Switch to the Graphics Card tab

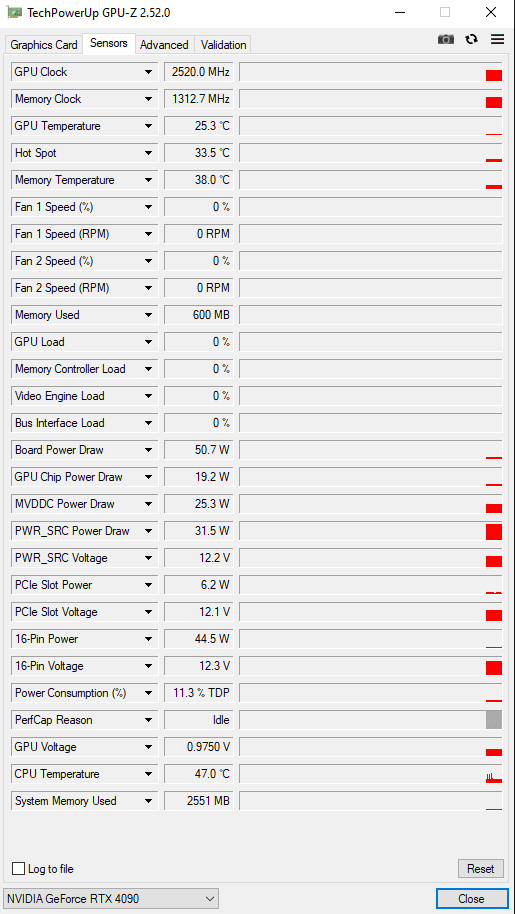point(44,45)
